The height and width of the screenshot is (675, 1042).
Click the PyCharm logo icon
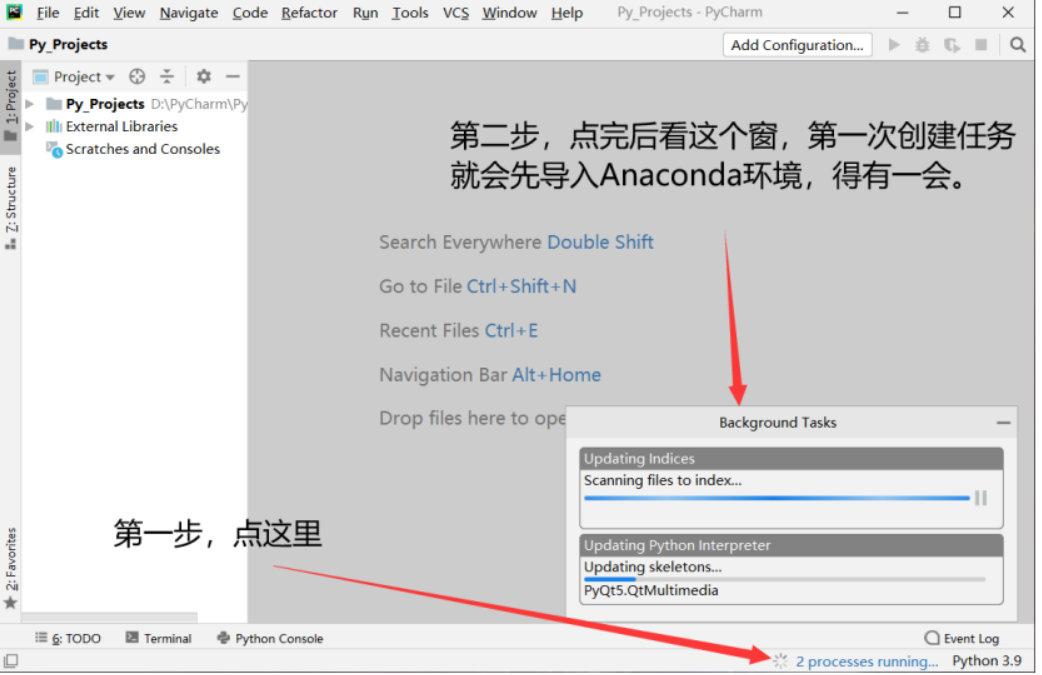click(x=14, y=12)
